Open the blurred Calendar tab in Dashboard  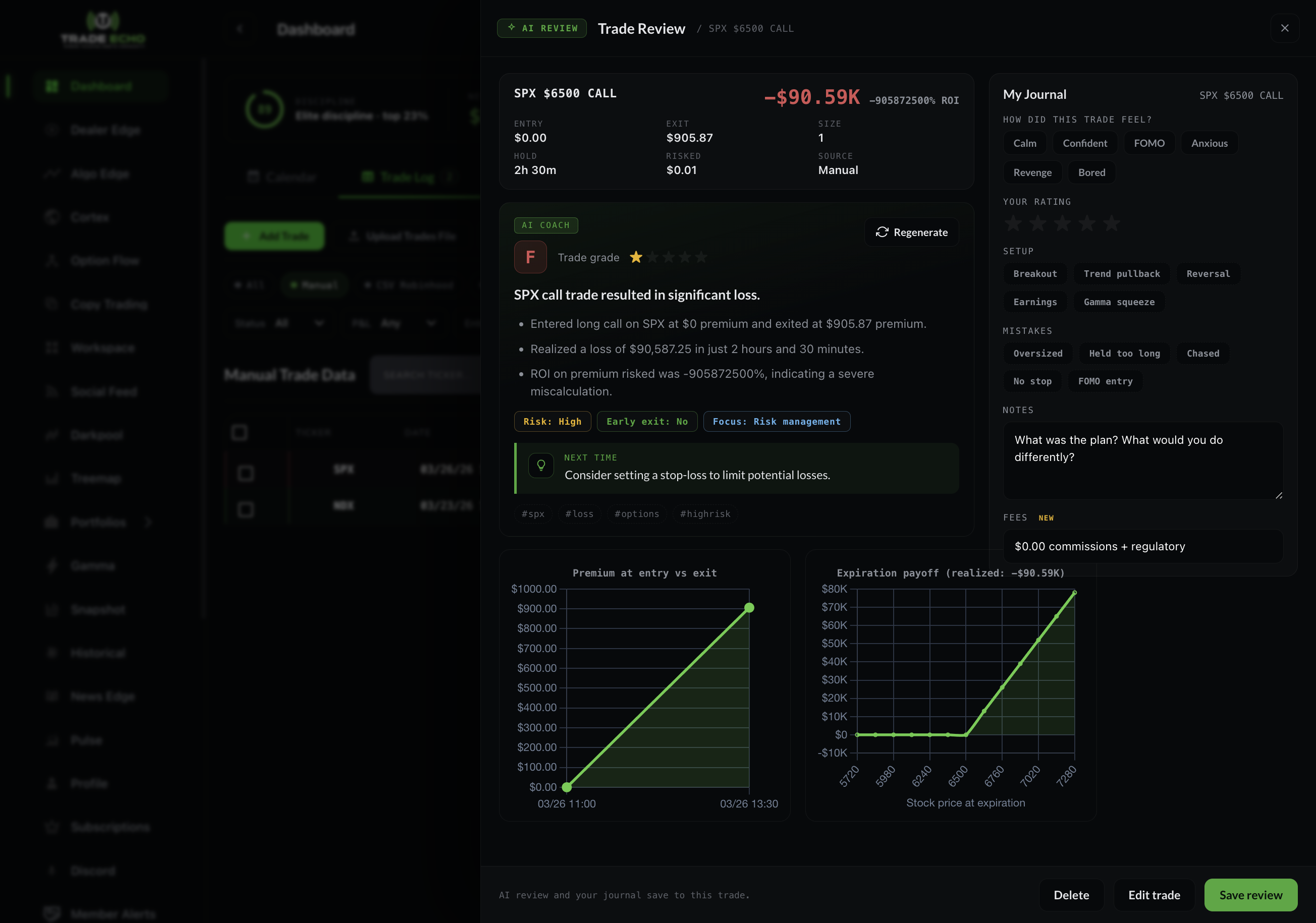click(282, 177)
